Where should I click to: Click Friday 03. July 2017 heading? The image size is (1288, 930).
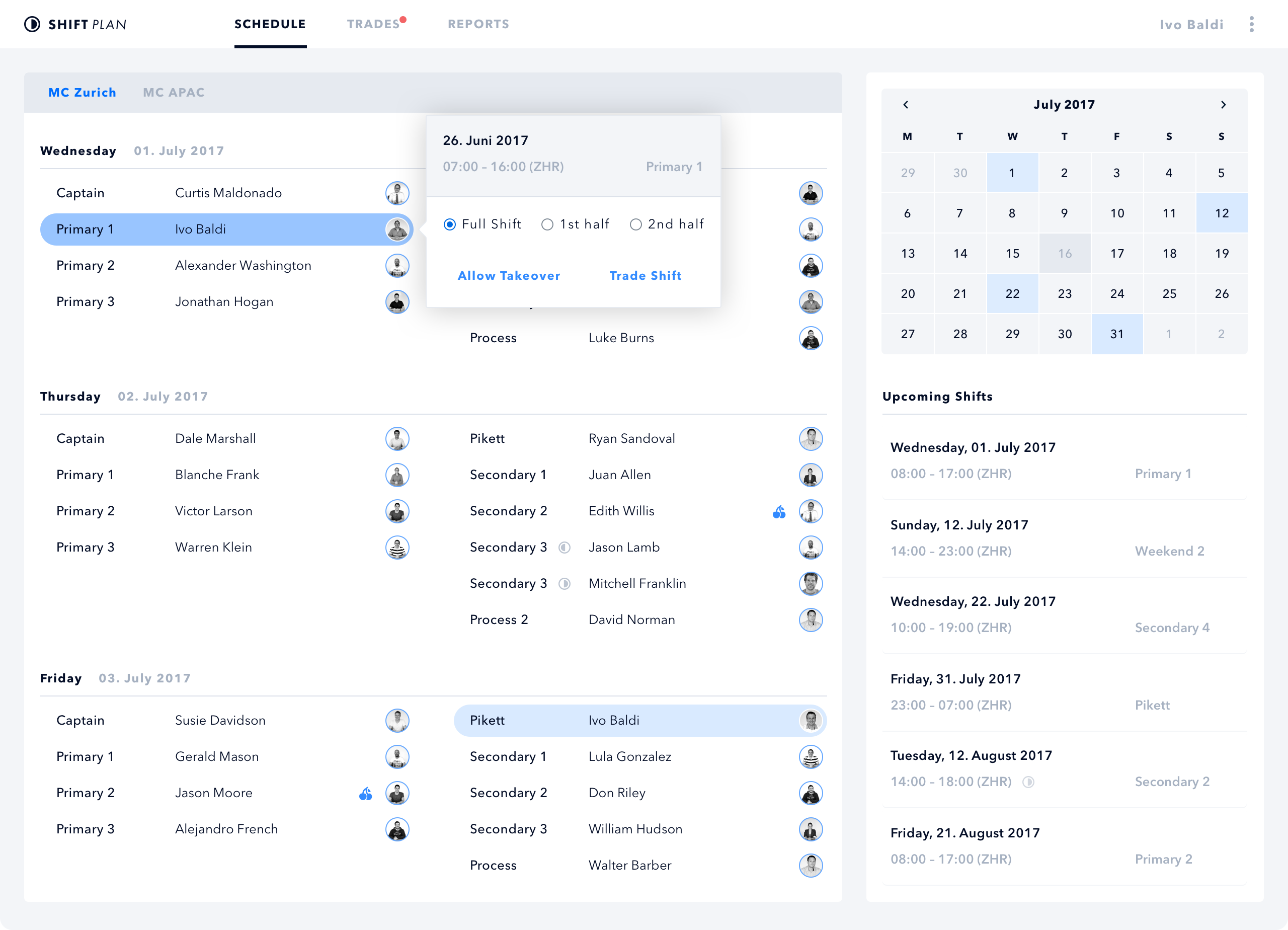tap(115, 678)
